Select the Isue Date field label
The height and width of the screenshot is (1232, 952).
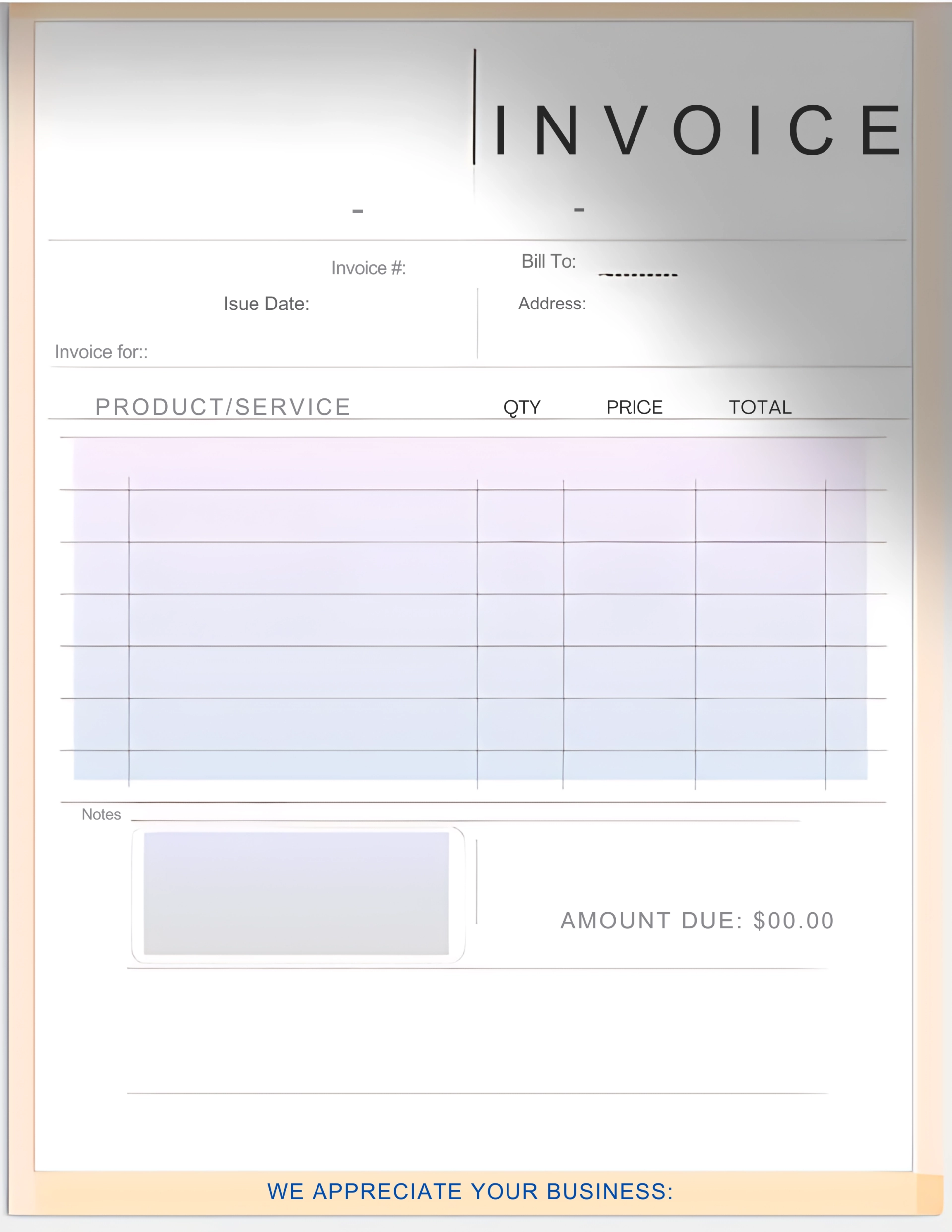click(x=266, y=304)
